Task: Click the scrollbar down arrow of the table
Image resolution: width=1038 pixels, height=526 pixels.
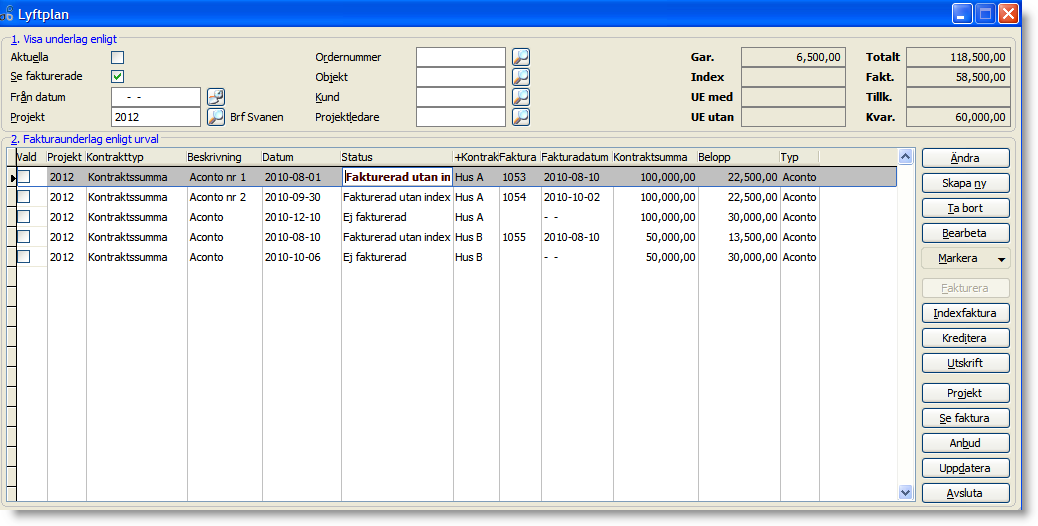Action: click(906, 492)
